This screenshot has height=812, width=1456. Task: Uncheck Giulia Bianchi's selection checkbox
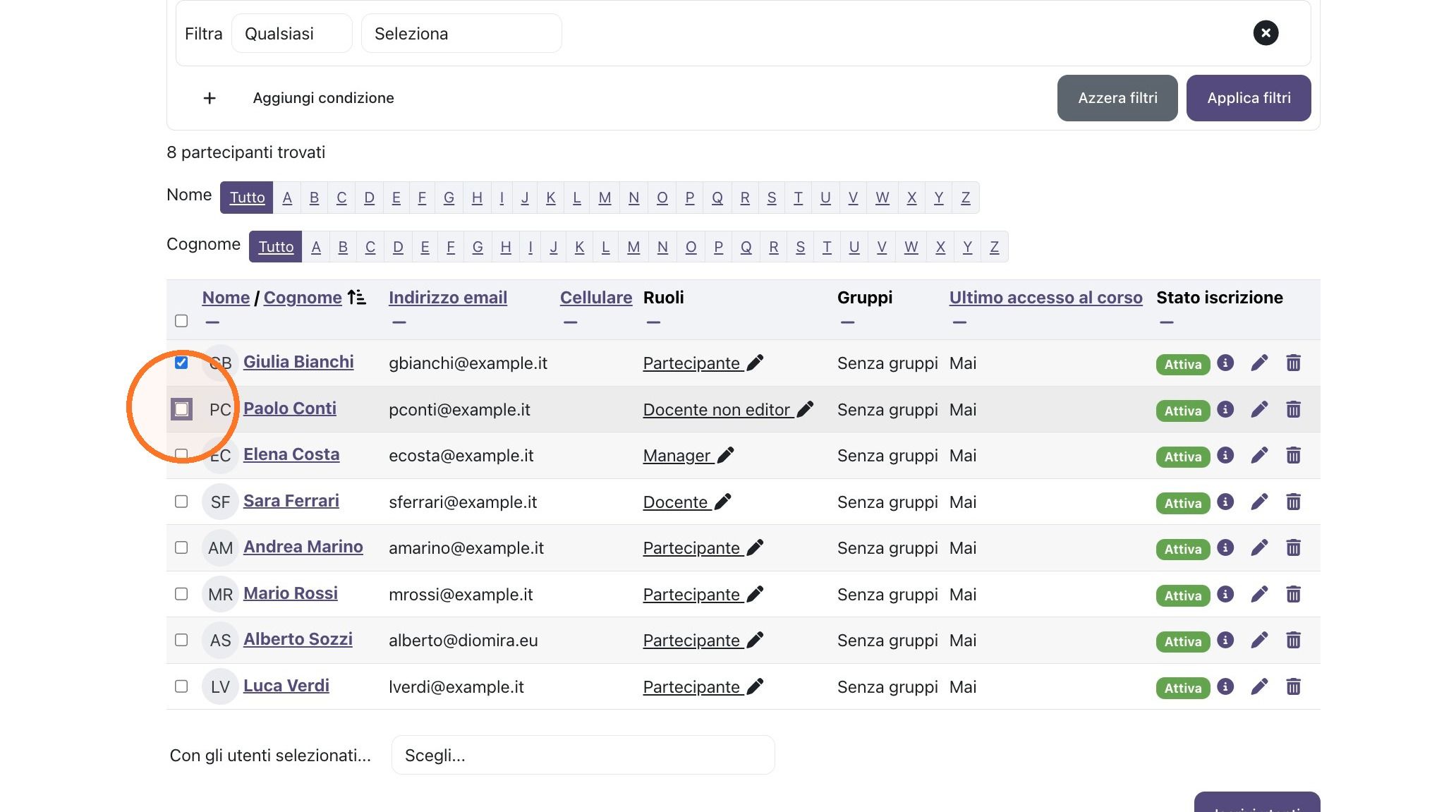181,363
